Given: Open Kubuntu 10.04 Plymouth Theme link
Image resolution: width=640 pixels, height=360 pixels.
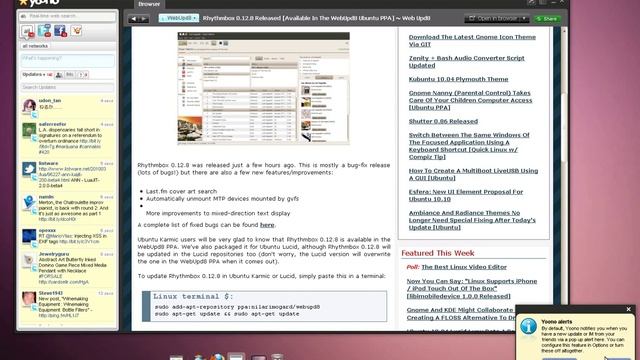Looking at the screenshot, I should point(458,79).
